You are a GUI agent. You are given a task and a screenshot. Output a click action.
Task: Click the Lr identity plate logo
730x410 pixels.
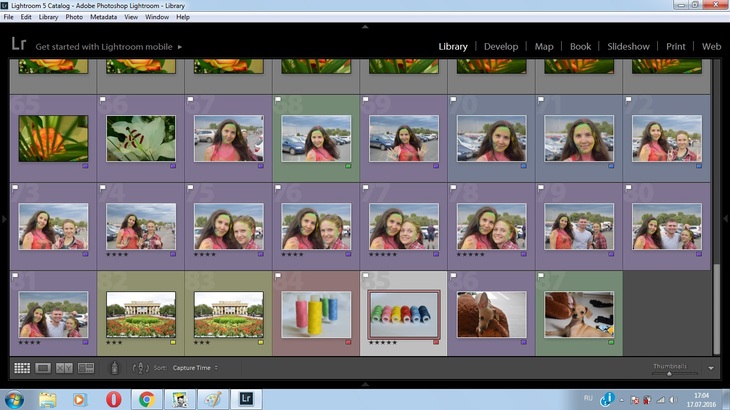click(x=19, y=44)
